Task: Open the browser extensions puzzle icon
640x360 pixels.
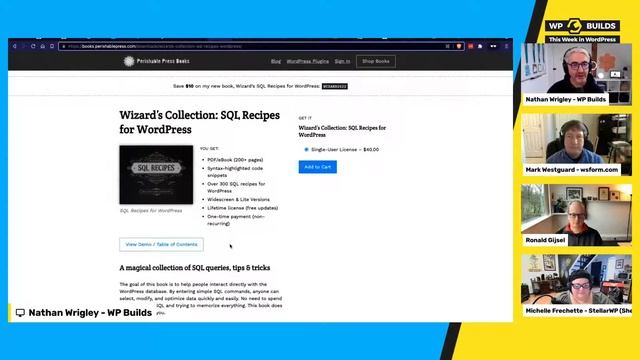Action: tap(480, 46)
